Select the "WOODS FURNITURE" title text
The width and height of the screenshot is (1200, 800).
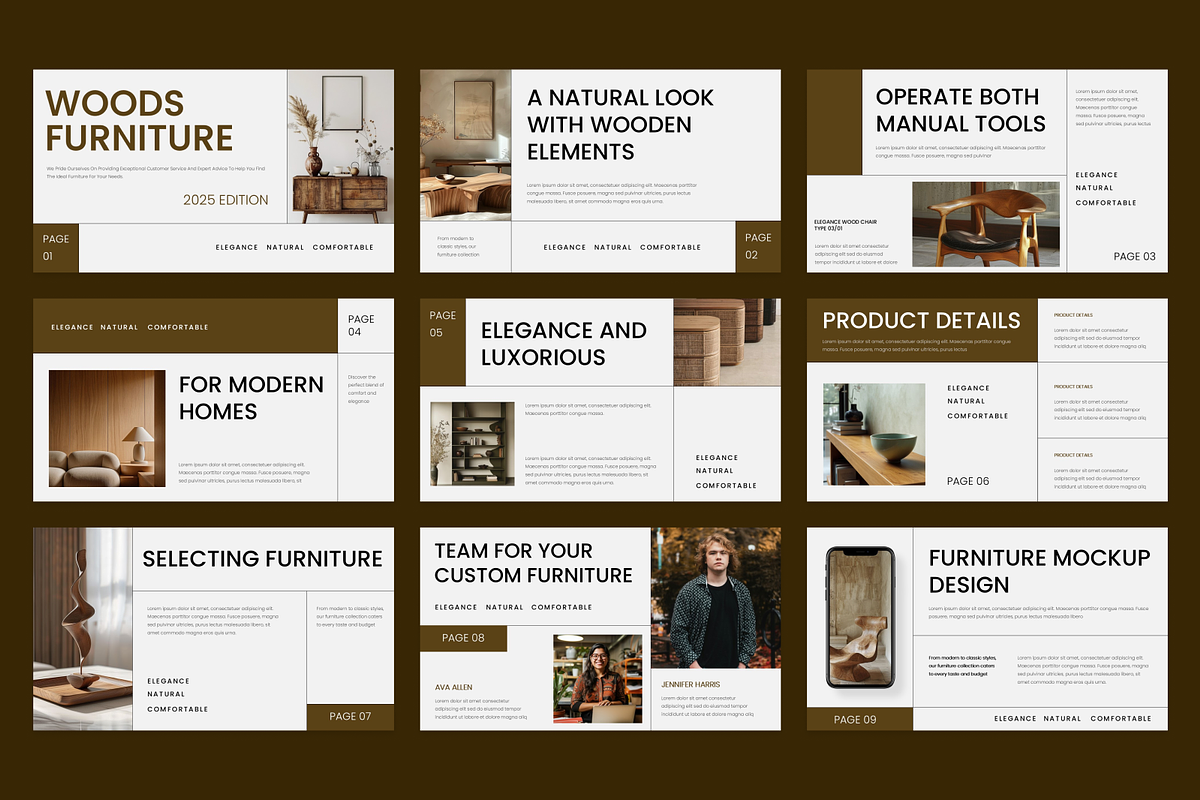[139, 120]
